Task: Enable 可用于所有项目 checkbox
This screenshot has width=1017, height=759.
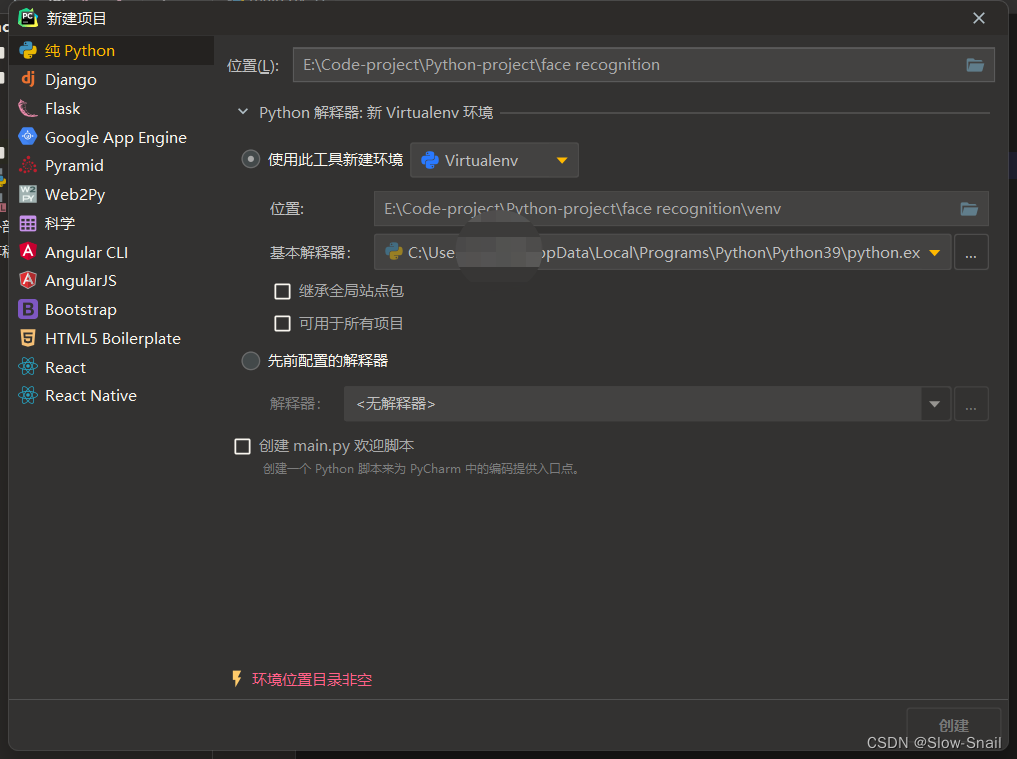Action: [x=282, y=323]
